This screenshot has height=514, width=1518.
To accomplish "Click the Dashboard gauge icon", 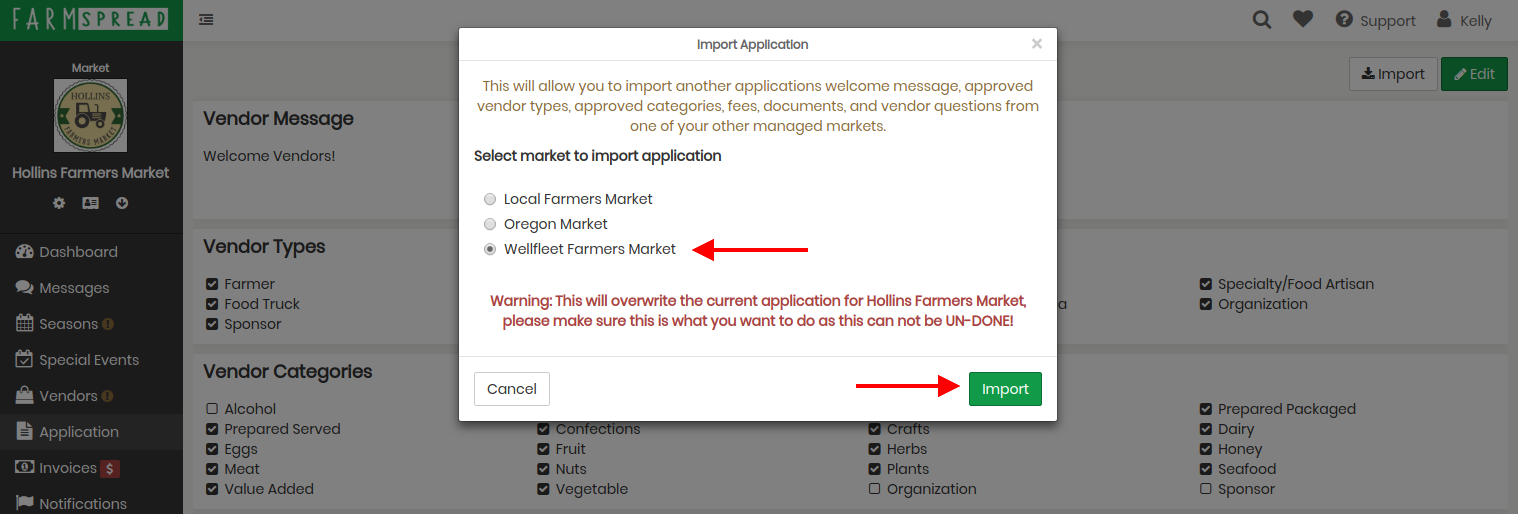I will pos(24,252).
